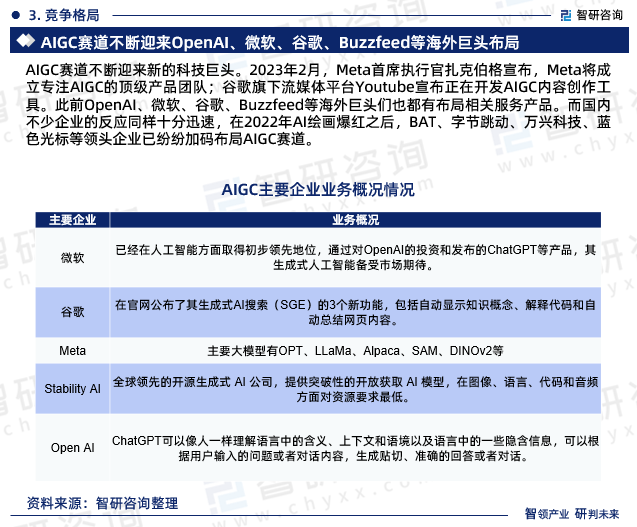Select the '谷歌' company cell
The image size is (637, 527).
click(72, 312)
